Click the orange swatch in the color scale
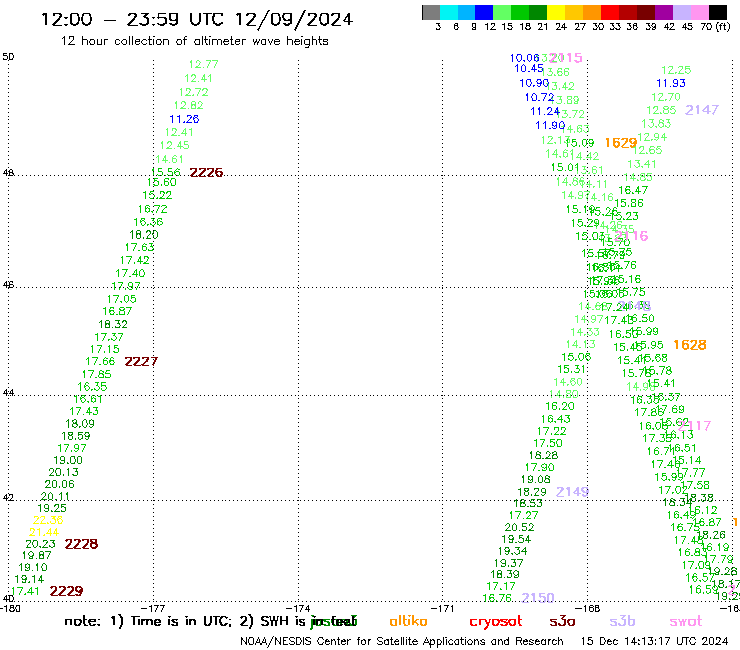This screenshot has height=650, width=740. tap(592, 12)
